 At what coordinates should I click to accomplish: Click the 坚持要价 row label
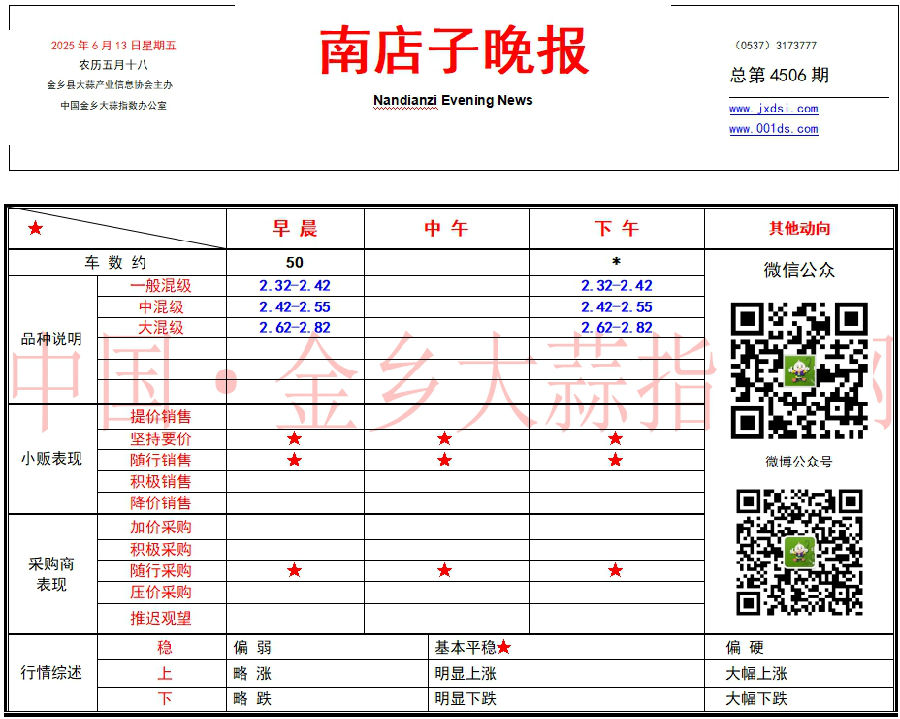[161, 439]
